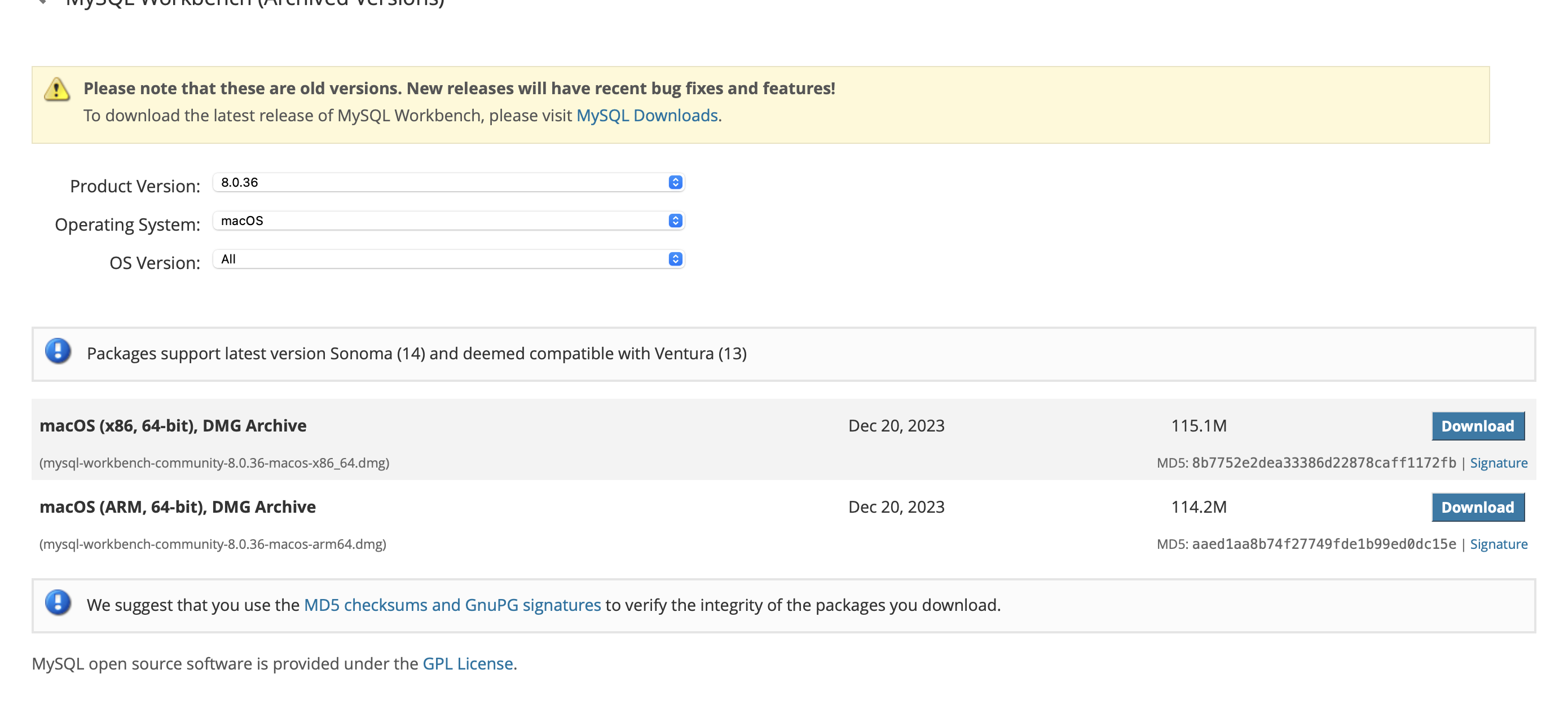Download the macOS x86 64-bit DMG
Screen dimensions: 1568x722
[1477, 425]
